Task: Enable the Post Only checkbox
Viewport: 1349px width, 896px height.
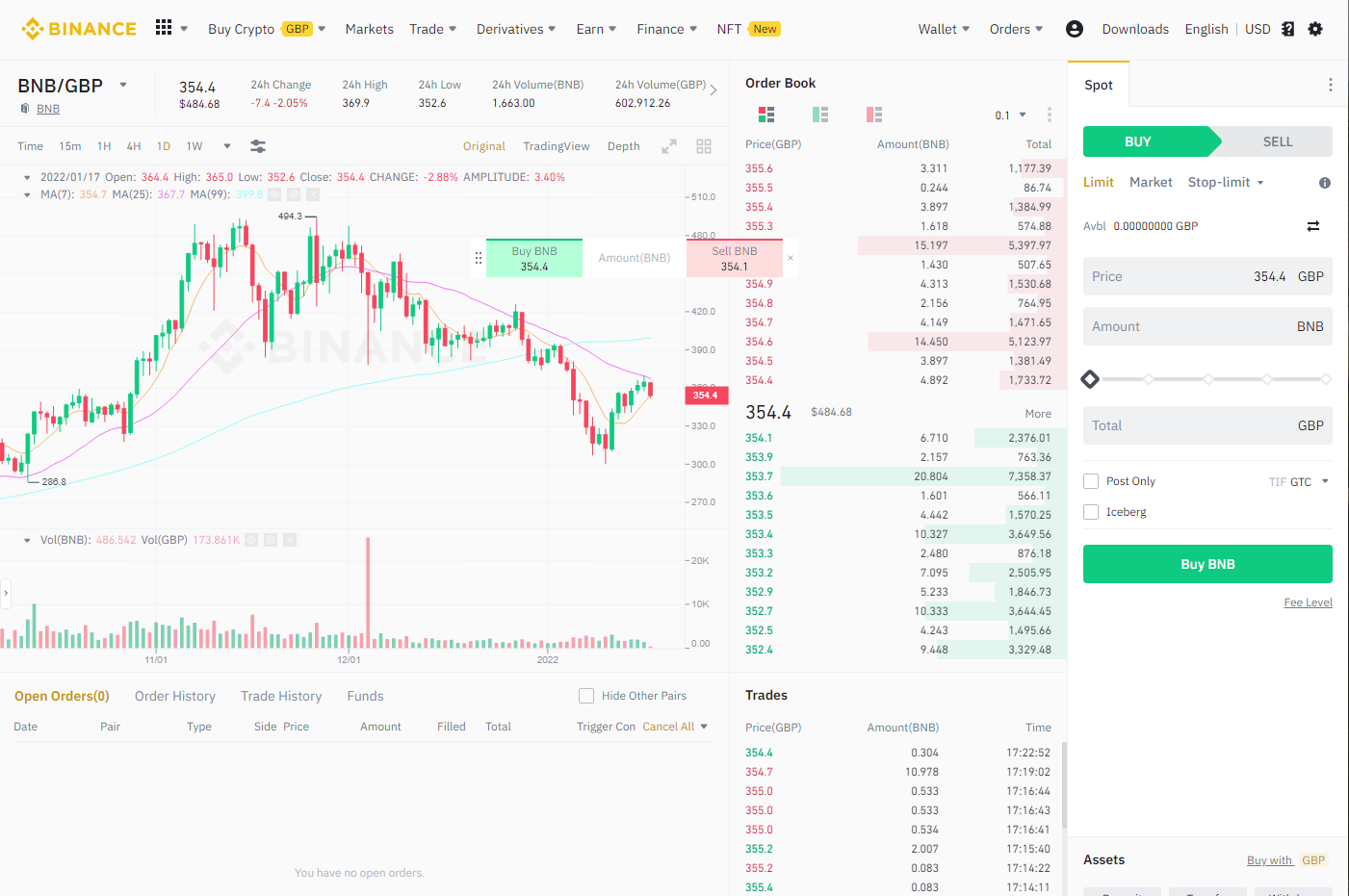Action: click(1090, 480)
